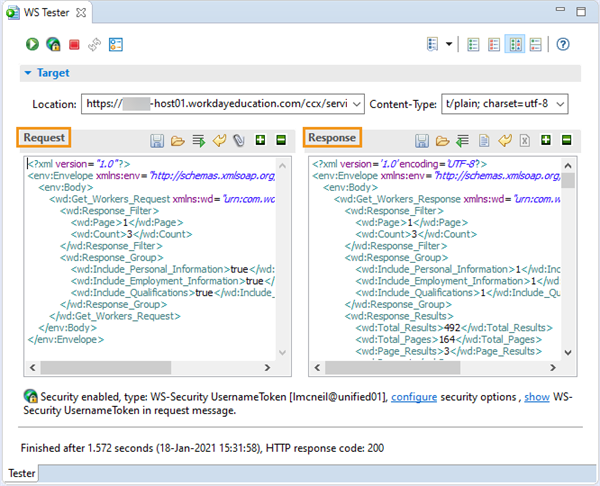Select the Tester bottom tab

[x=22, y=473]
